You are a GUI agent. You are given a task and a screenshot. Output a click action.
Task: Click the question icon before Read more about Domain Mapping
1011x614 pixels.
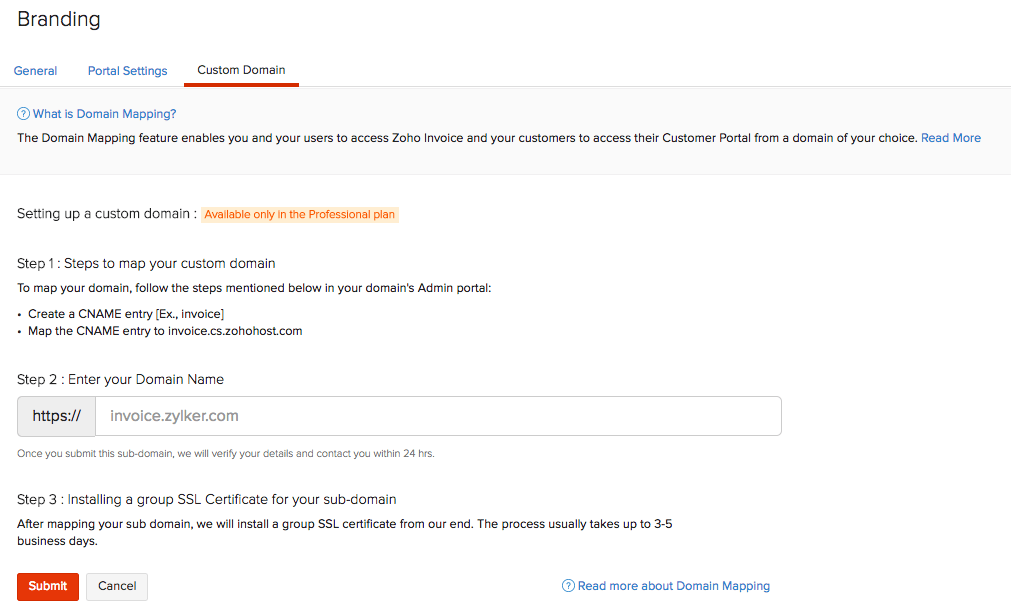pyautogui.click(x=568, y=586)
